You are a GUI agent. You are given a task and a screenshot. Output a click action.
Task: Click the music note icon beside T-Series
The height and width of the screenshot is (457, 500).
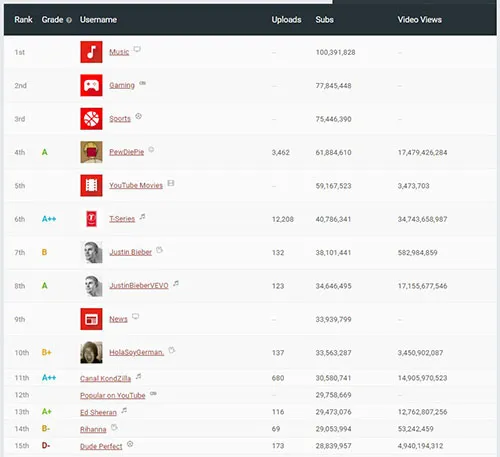[142, 217]
